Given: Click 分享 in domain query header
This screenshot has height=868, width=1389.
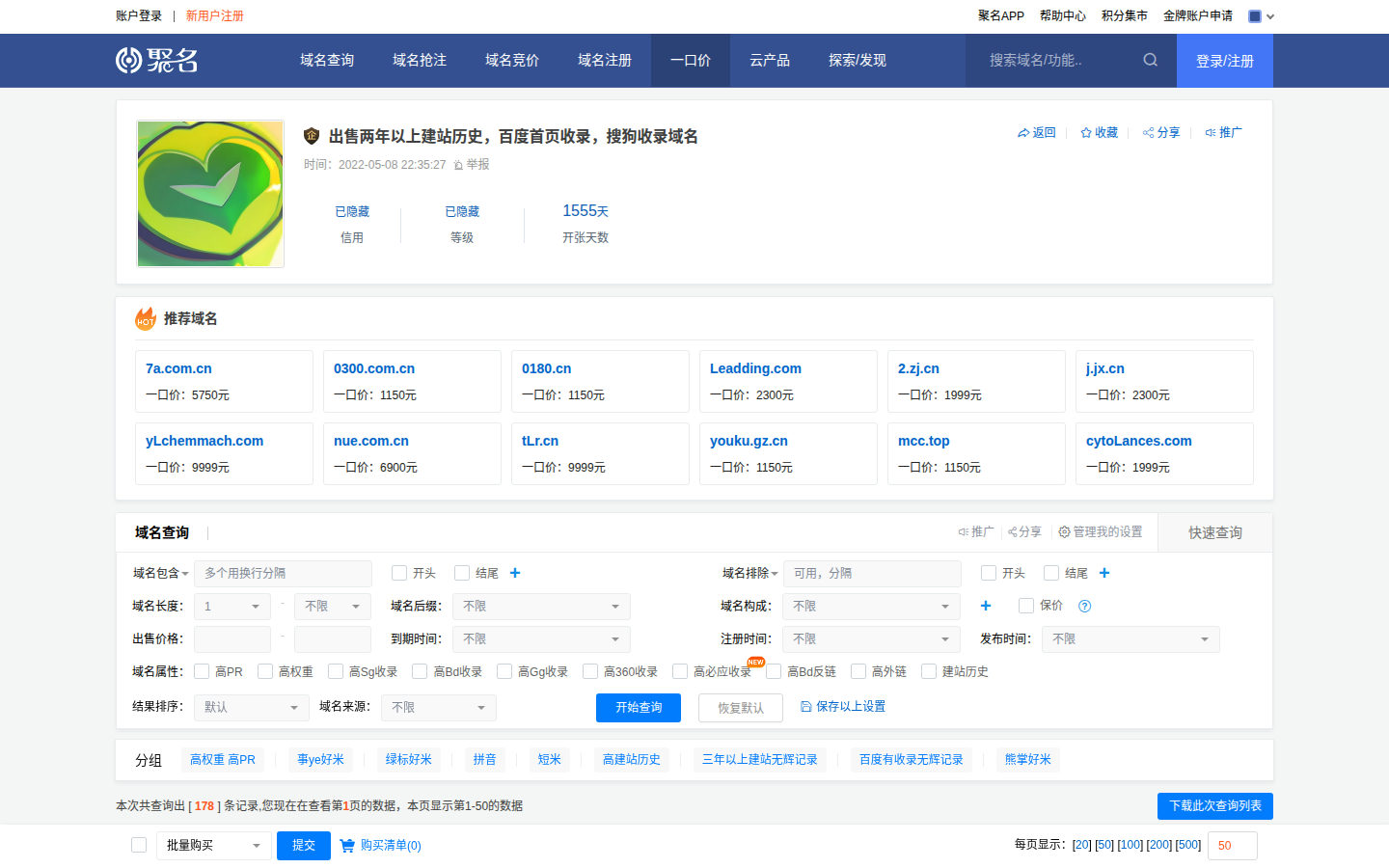Looking at the screenshot, I should click(x=1024, y=532).
